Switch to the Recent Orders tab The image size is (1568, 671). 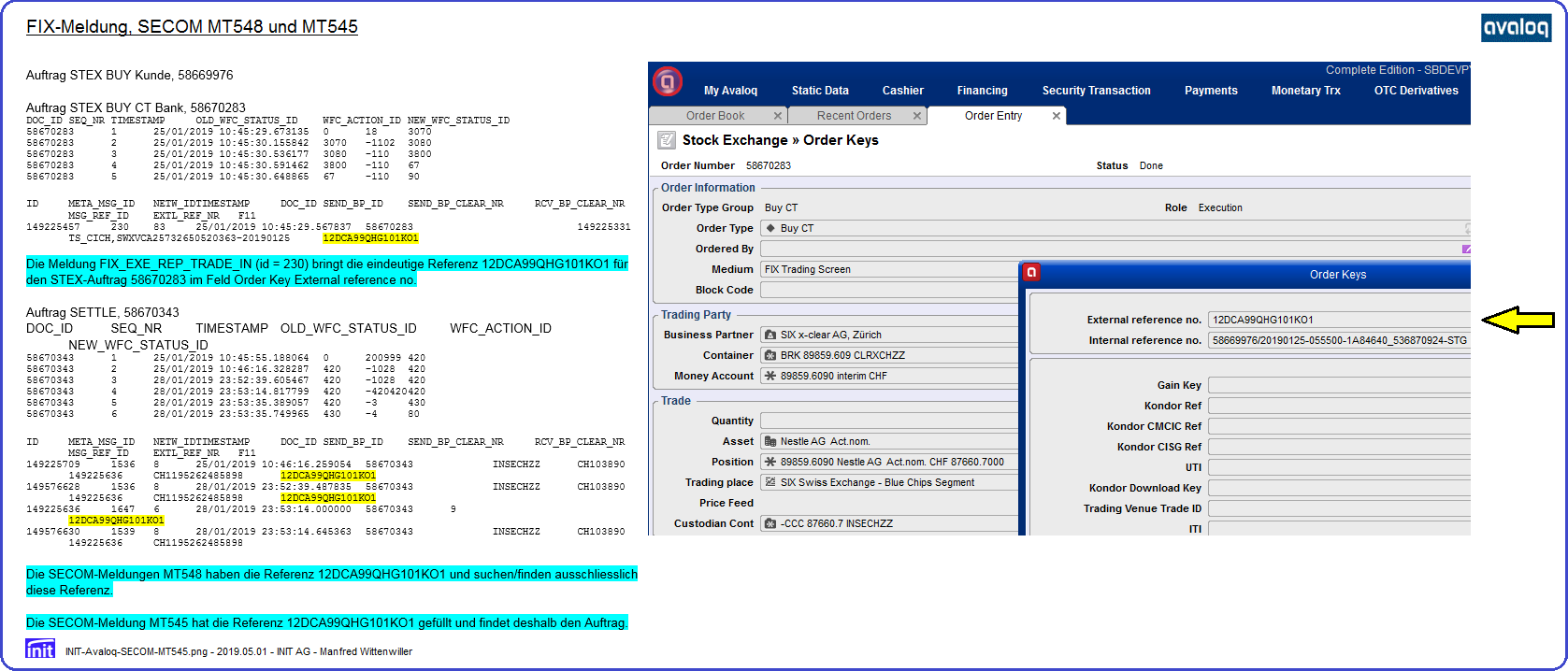click(854, 116)
